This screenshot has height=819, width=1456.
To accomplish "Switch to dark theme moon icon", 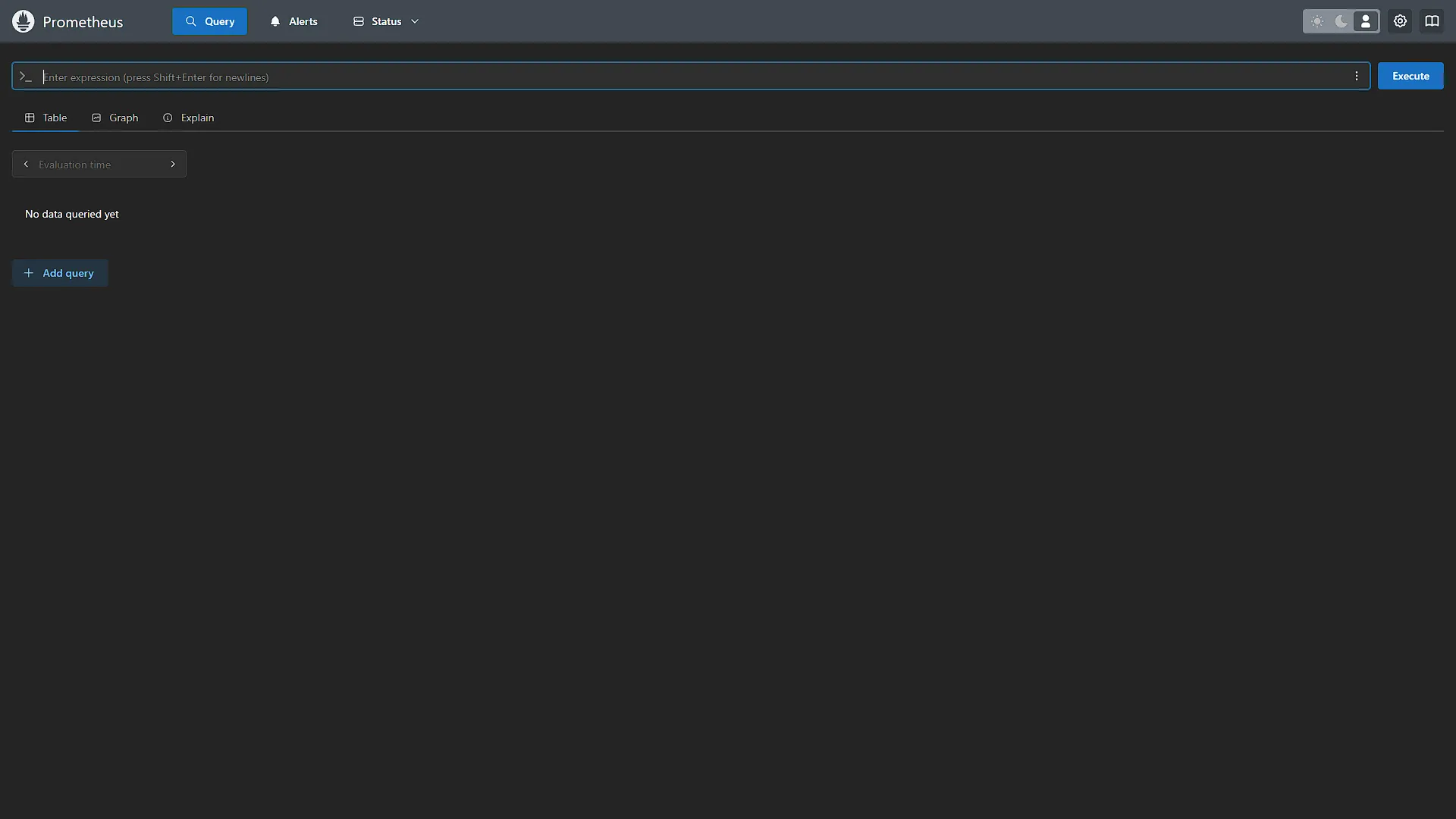I will (x=1341, y=21).
